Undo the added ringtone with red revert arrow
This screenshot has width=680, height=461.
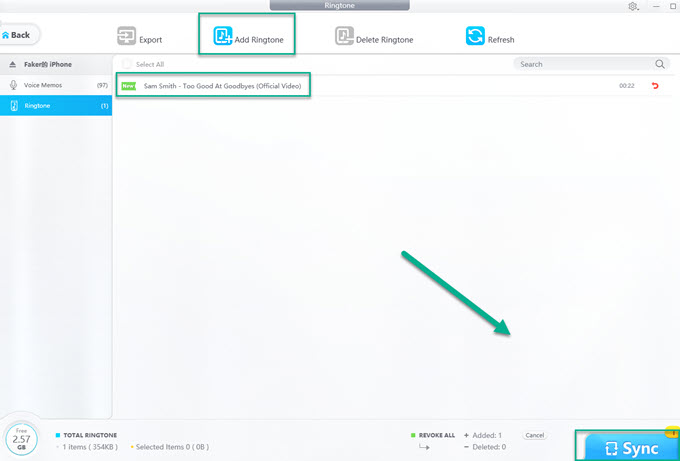pos(655,86)
